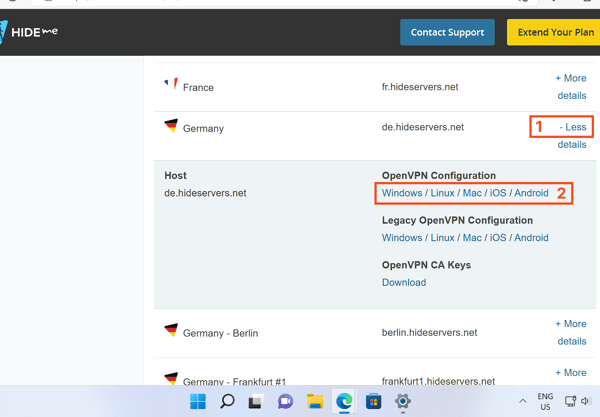Click the Germany - Berlin flag icon
This screenshot has height=417, width=600.
point(171,330)
